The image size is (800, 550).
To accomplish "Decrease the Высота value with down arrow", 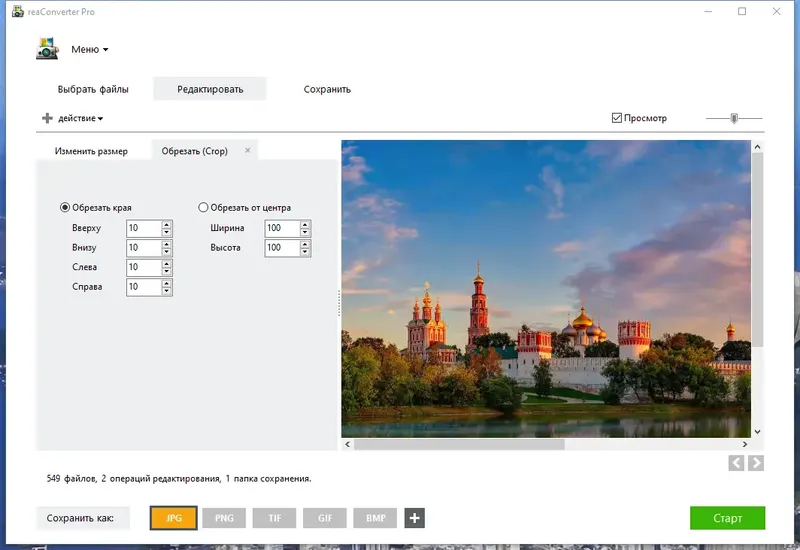I will pos(305,252).
